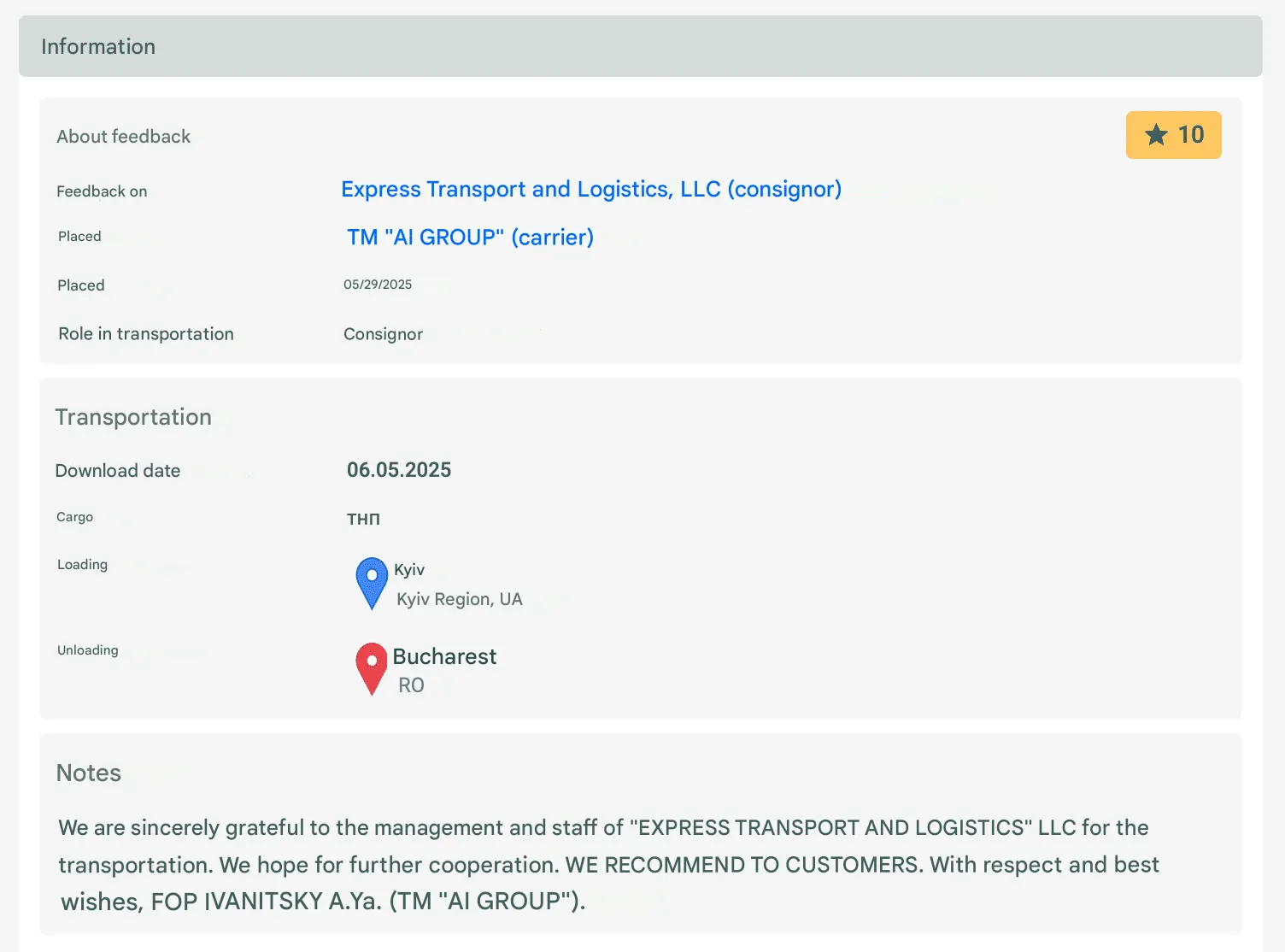Screen dimensions: 1285x952
Task: Click the download date 06.05.2025
Action: [399, 470]
